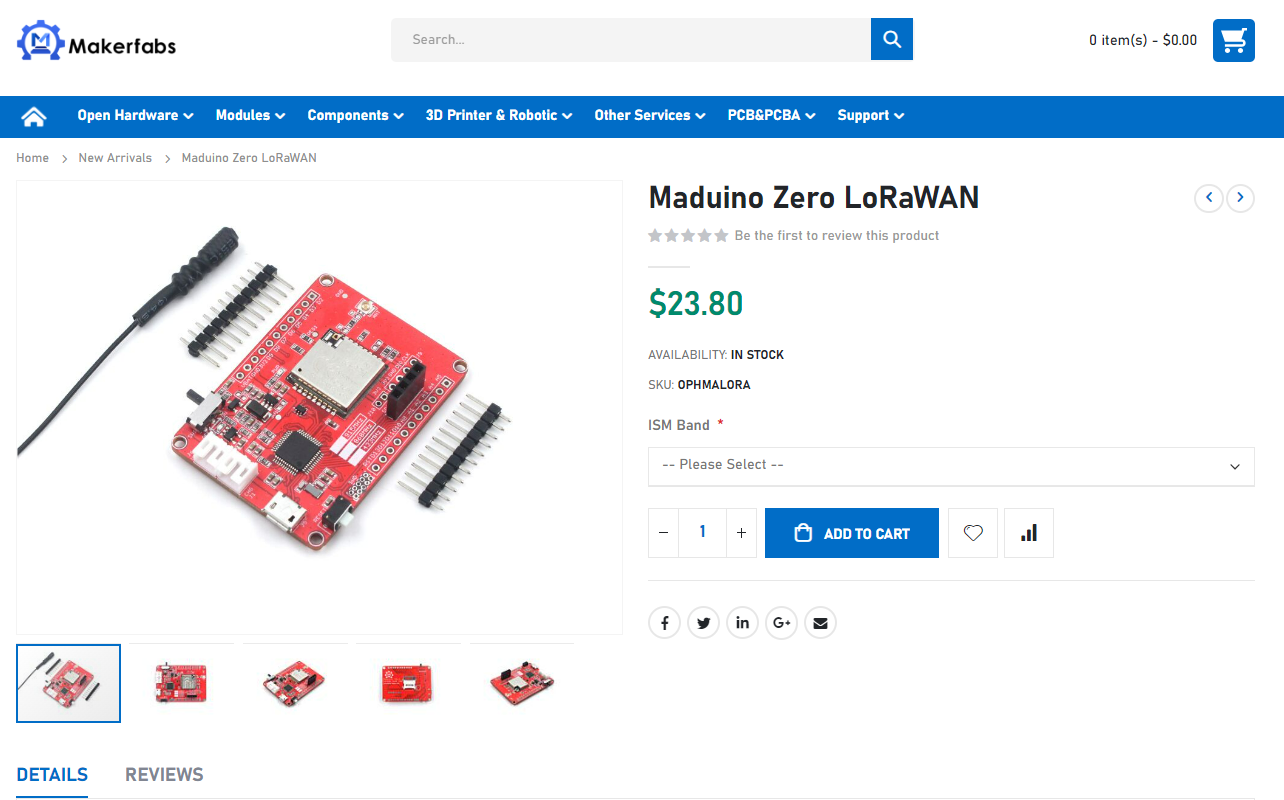Share product via email icon
The image size is (1284, 800).
(821, 623)
